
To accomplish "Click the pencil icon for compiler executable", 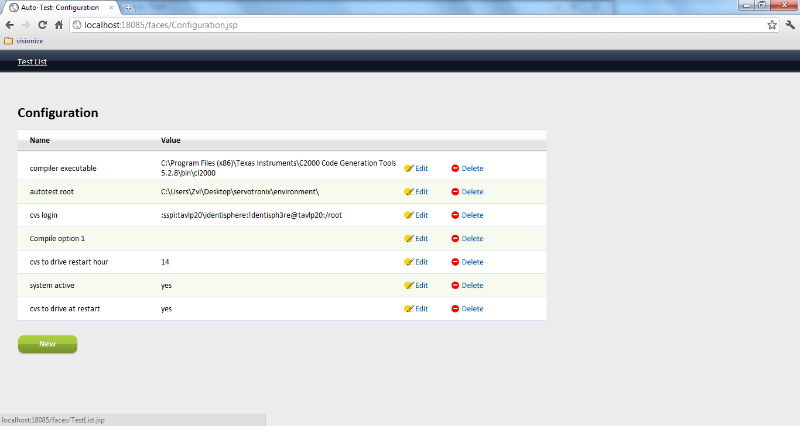I will (x=409, y=168).
